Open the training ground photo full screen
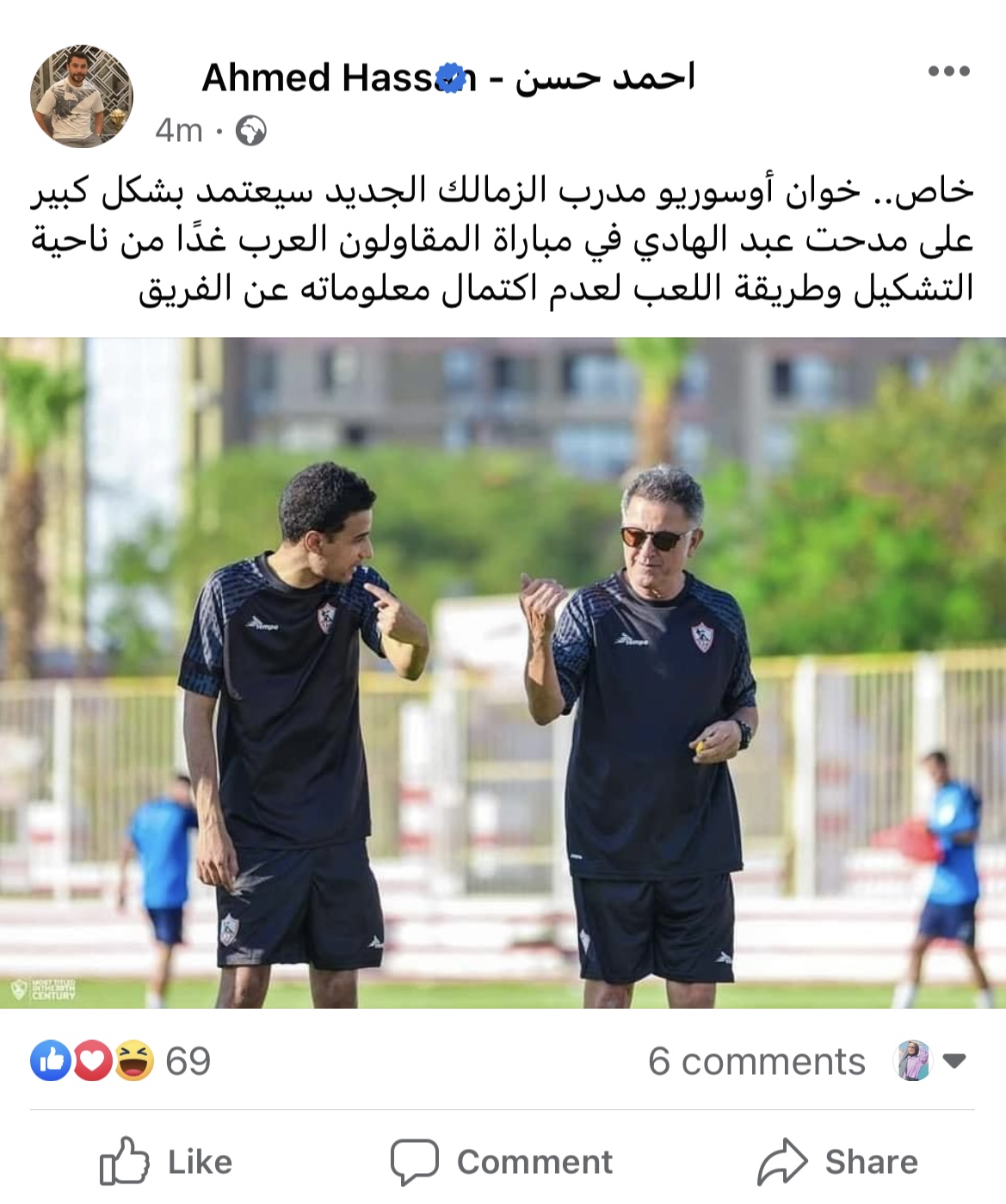The image size is (1006, 1204). click(503, 673)
